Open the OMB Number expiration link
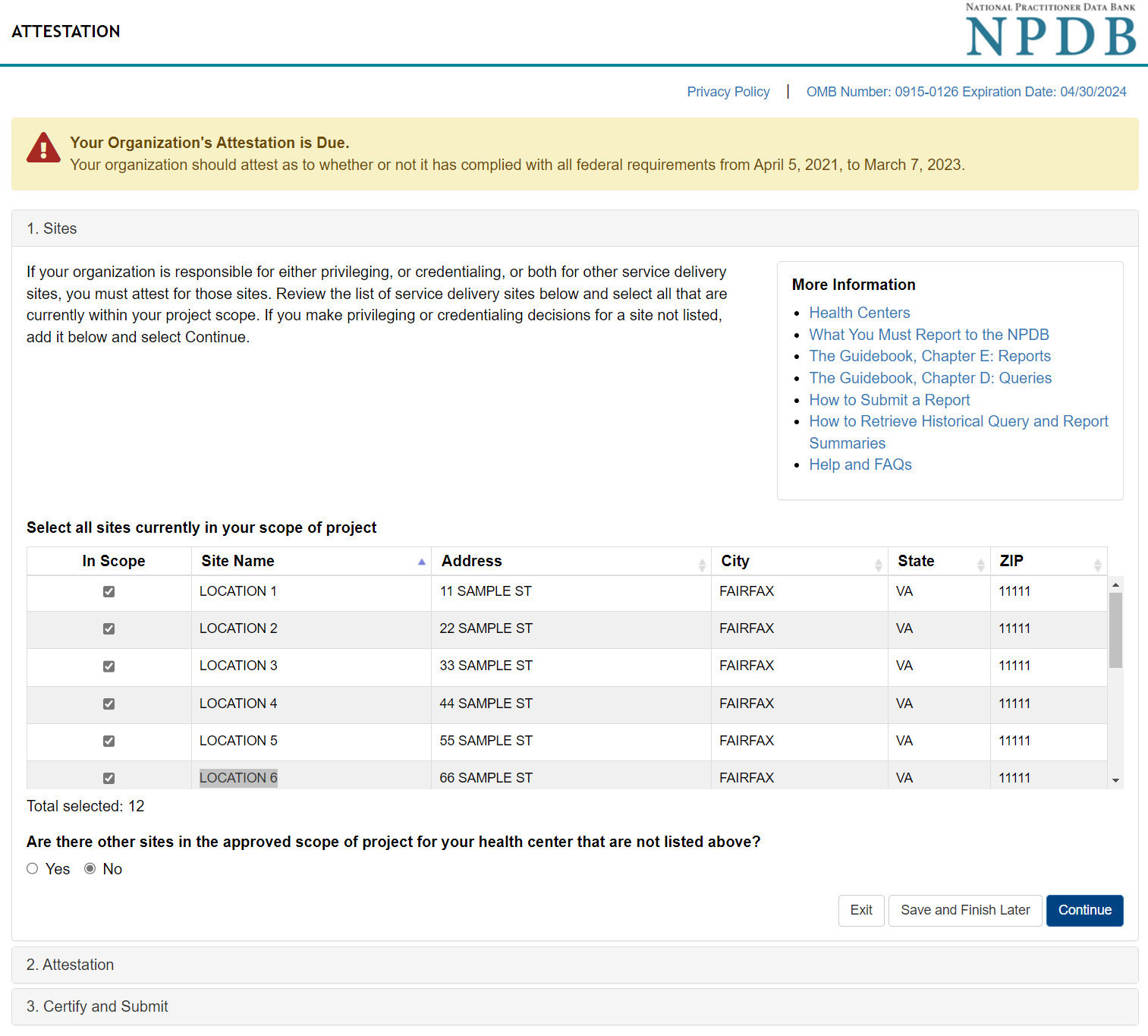 coord(966,92)
